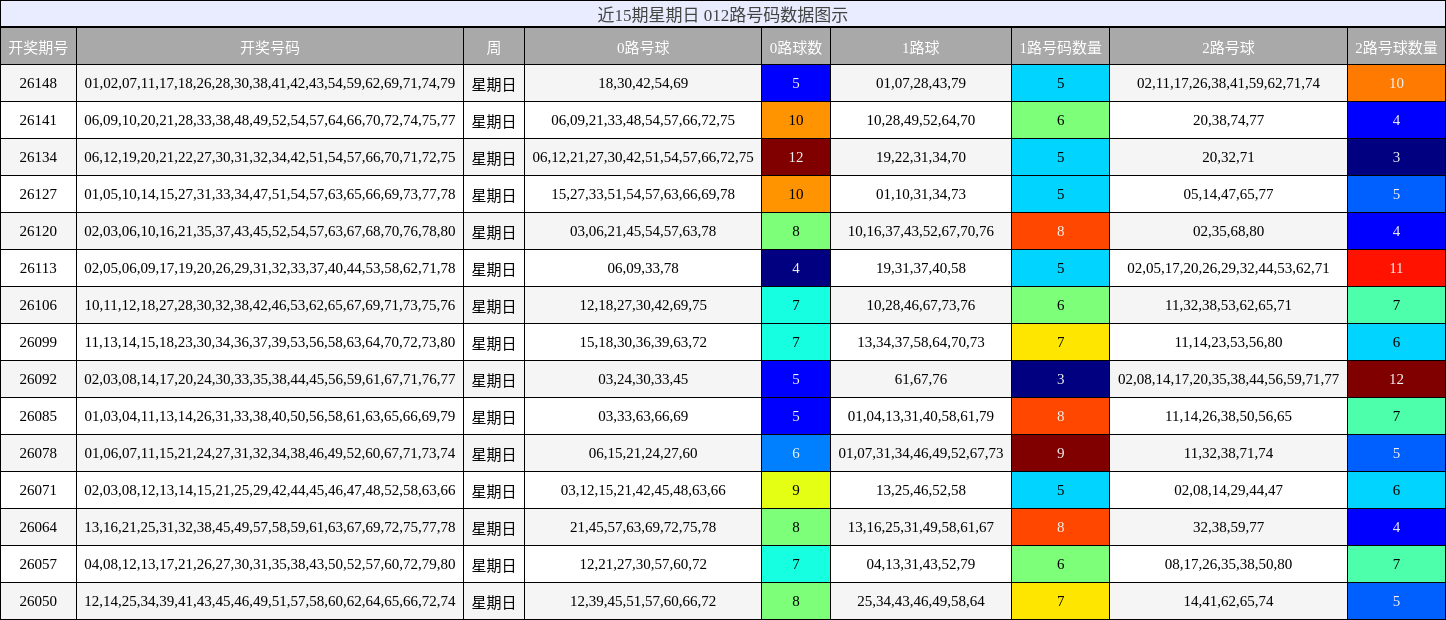Click 2路 numbers 14,41,62,65,74
The width and height of the screenshot is (1446, 620).
click(1228, 601)
